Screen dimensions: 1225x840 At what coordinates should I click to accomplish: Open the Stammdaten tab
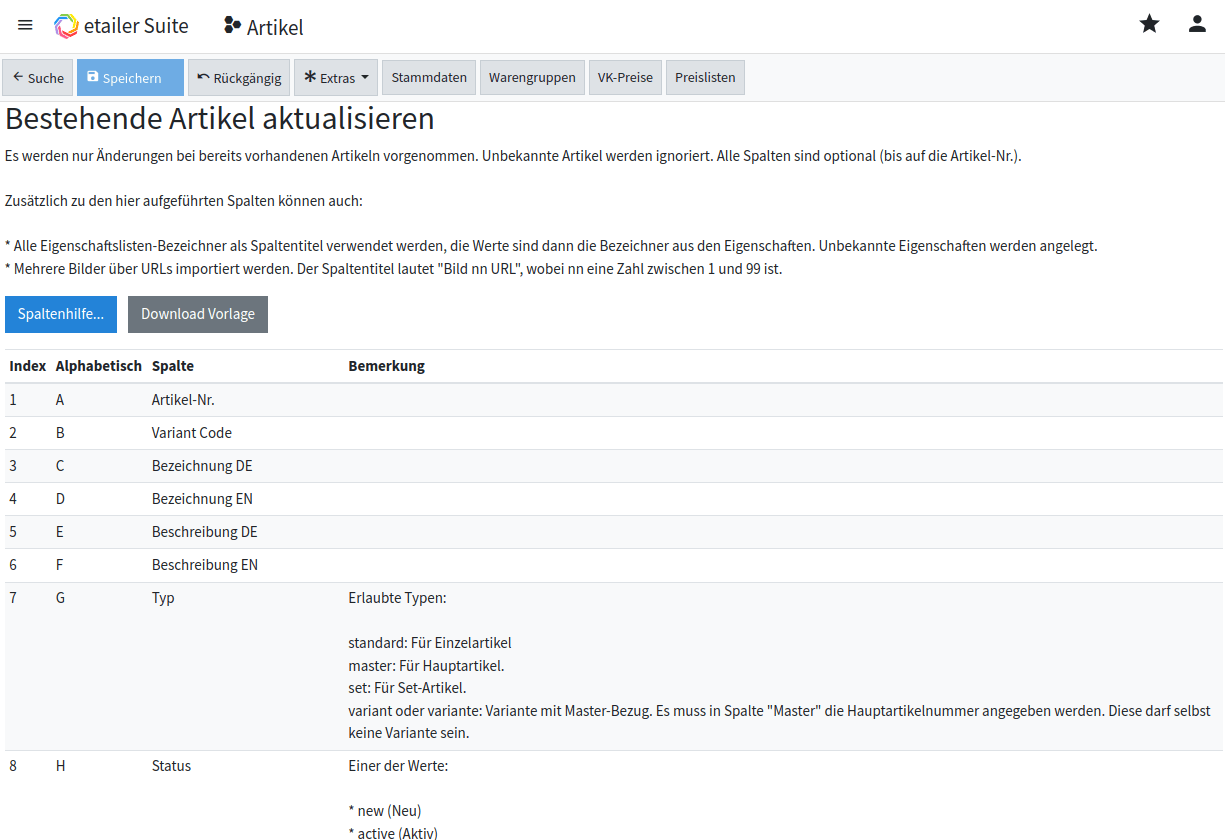[429, 78]
